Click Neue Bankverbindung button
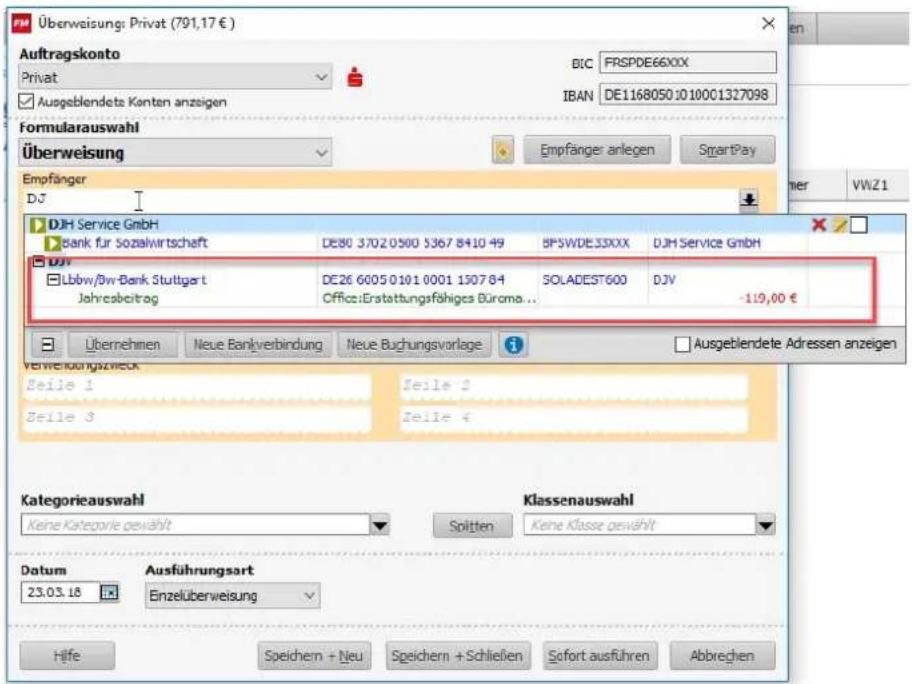The image size is (912, 684). click(258, 345)
